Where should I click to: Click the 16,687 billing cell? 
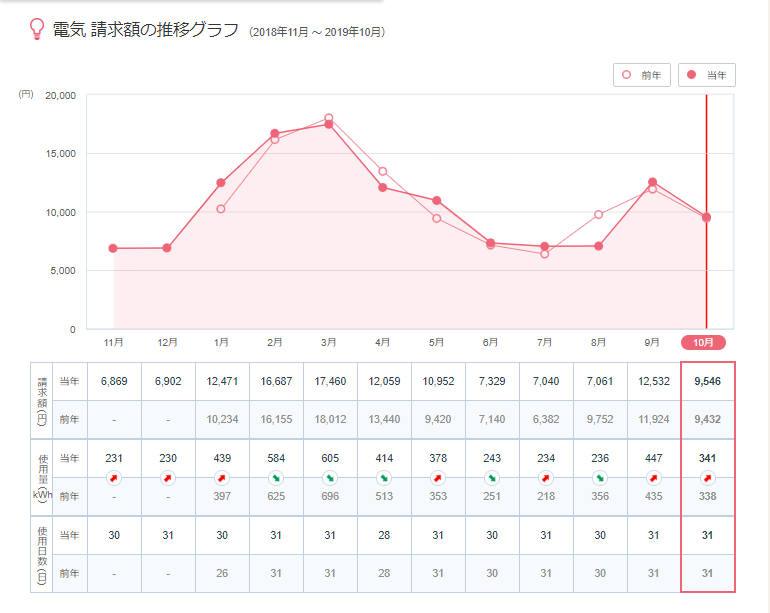click(276, 381)
